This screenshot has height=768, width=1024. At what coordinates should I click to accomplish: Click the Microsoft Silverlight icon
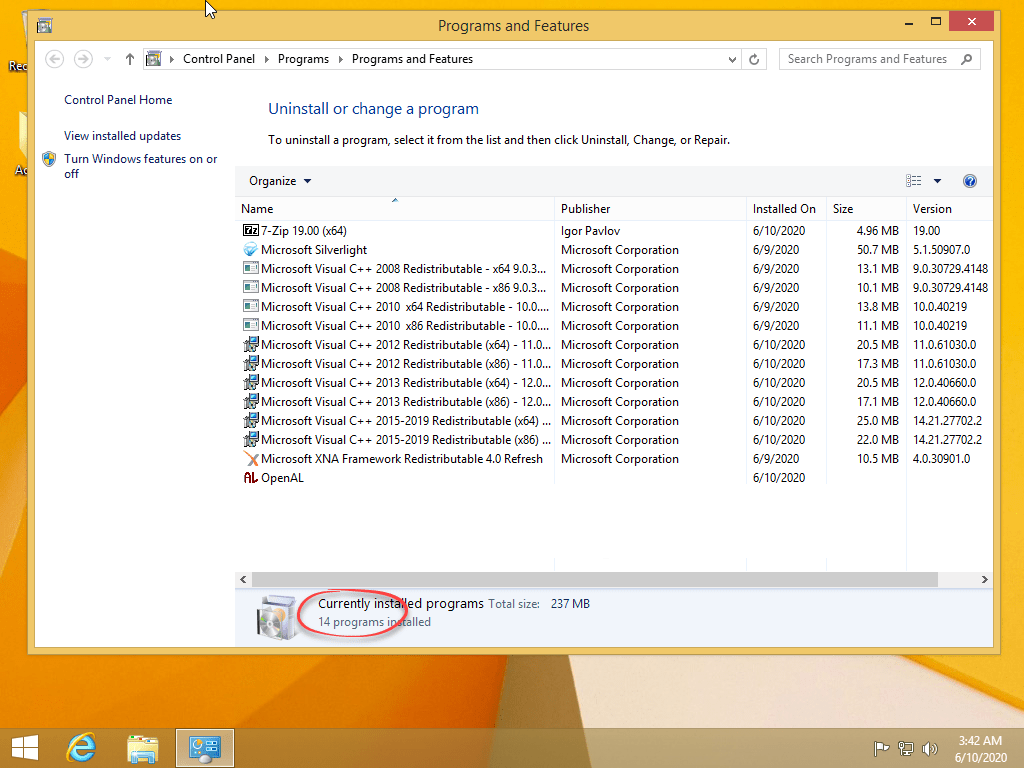click(250, 249)
